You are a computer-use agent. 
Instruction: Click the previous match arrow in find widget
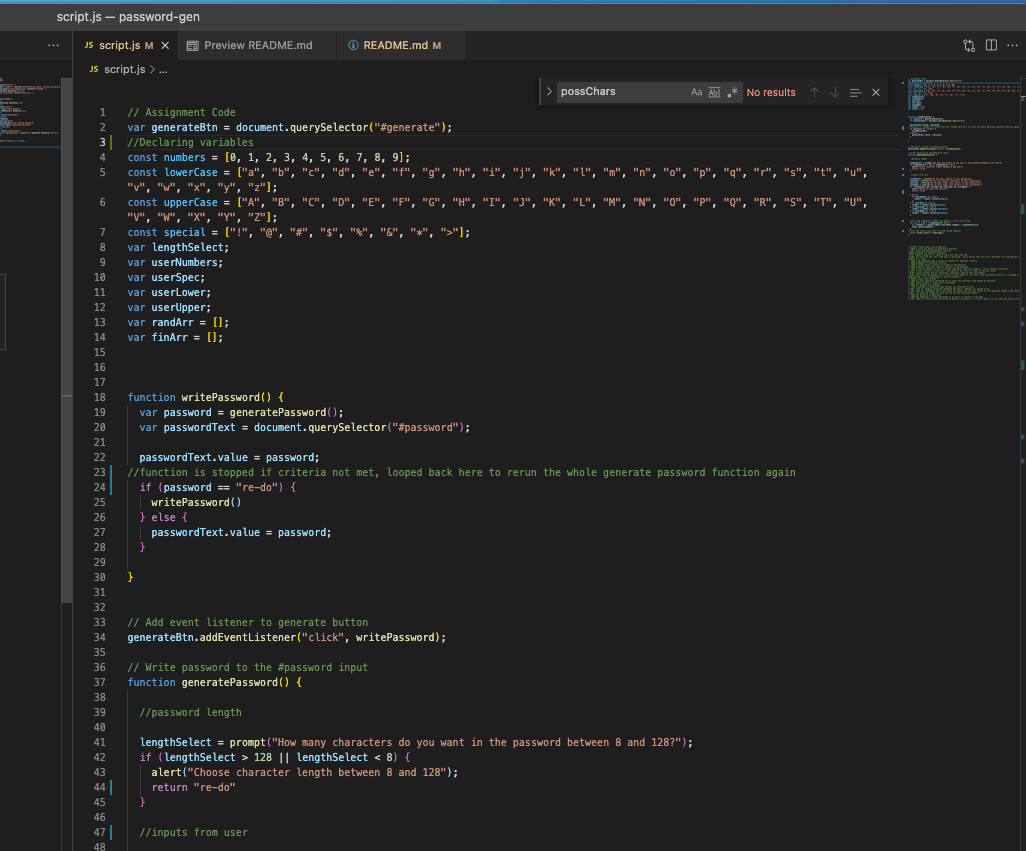pyautogui.click(x=816, y=92)
